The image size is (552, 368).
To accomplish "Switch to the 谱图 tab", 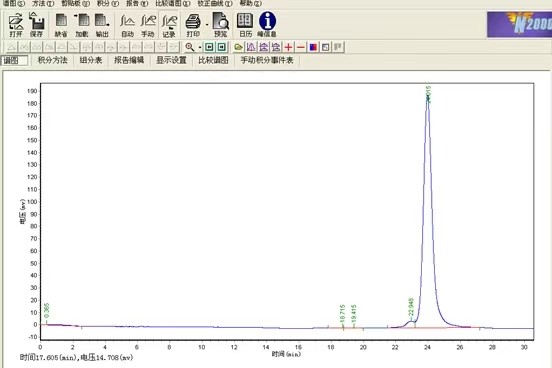I will point(14,61).
